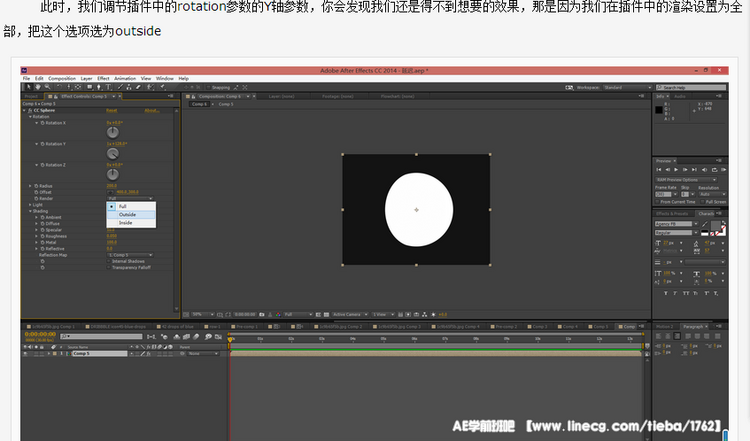The height and width of the screenshot is (441, 750).
Task: Select the Pen tool
Action: 99,87
